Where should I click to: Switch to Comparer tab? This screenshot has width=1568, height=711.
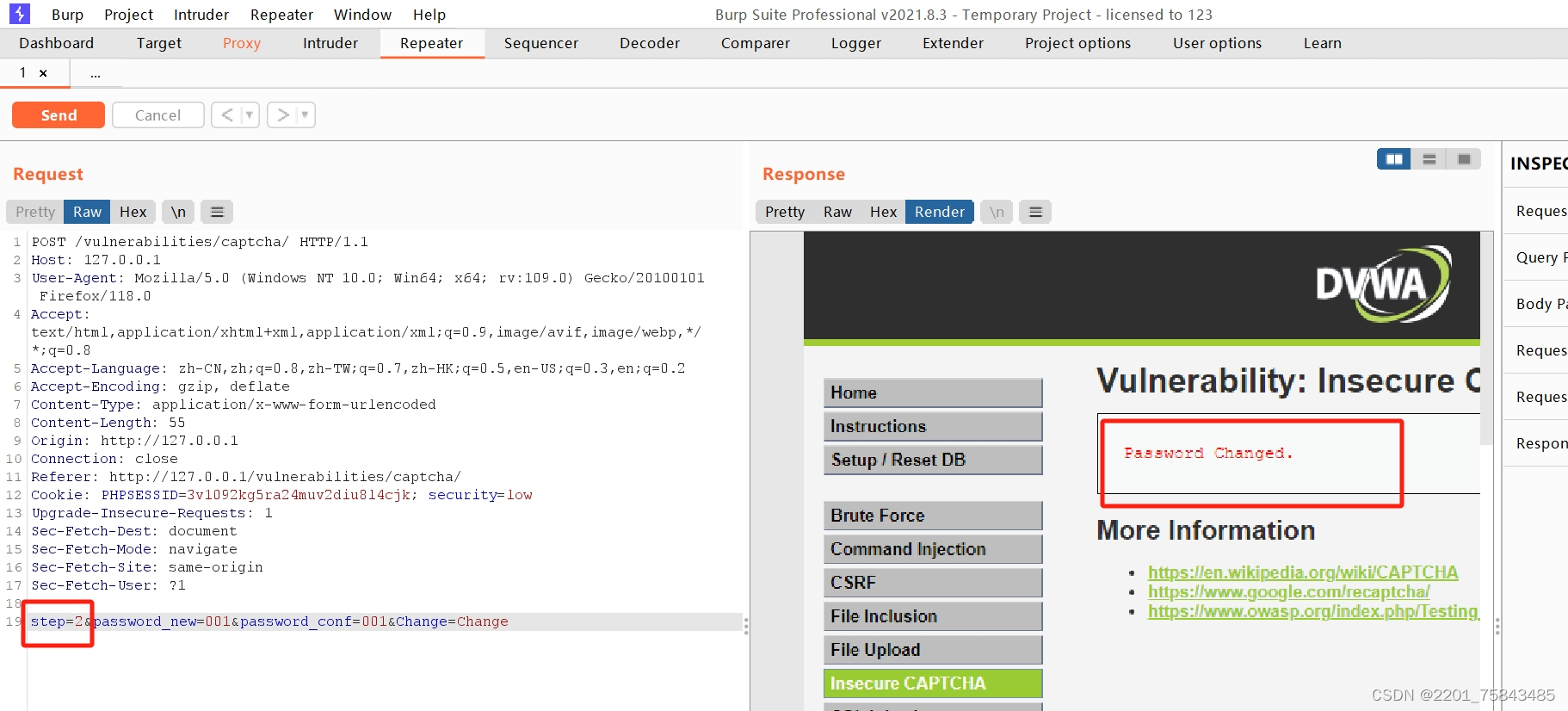755,43
